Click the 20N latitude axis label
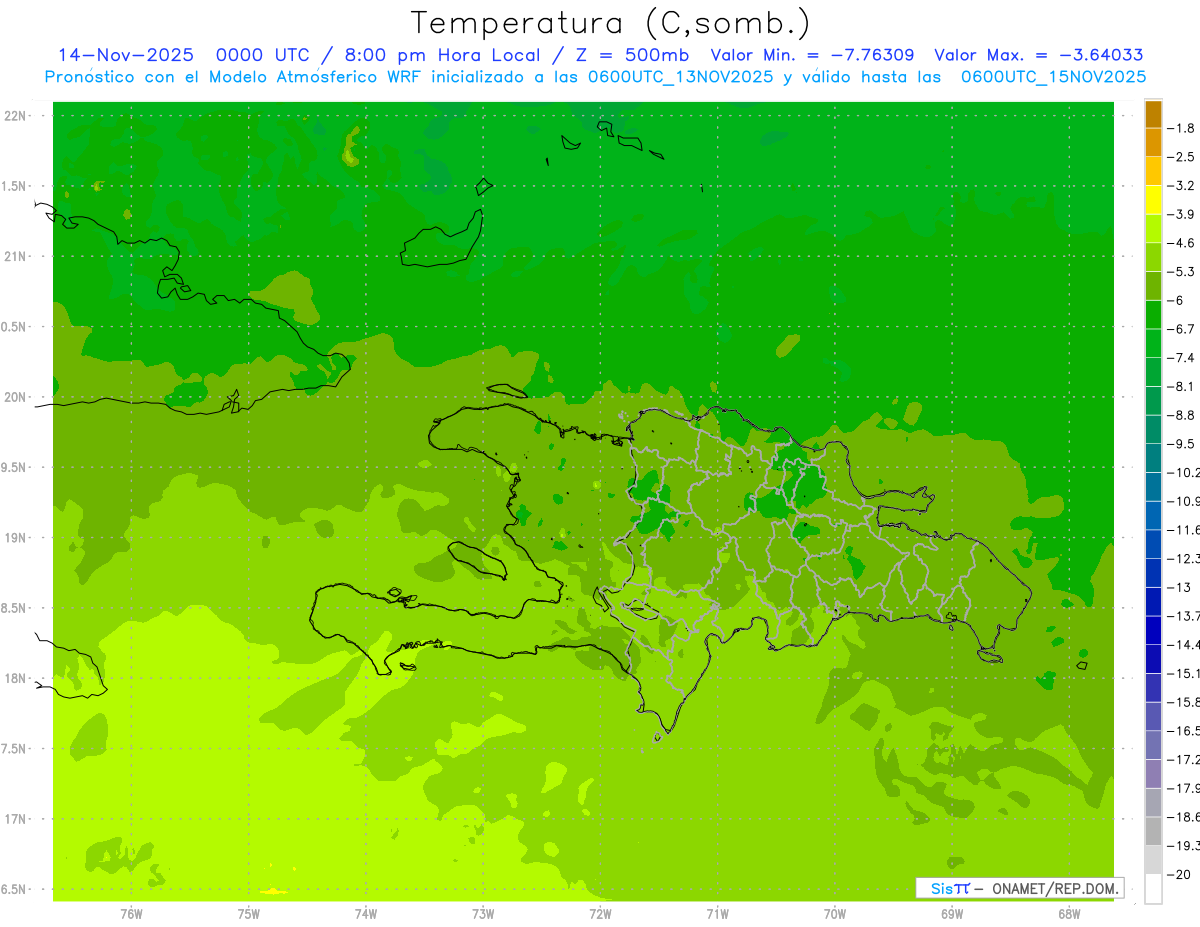Image resolution: width=1200 pixels, height=927 pixels. point(16,397)
